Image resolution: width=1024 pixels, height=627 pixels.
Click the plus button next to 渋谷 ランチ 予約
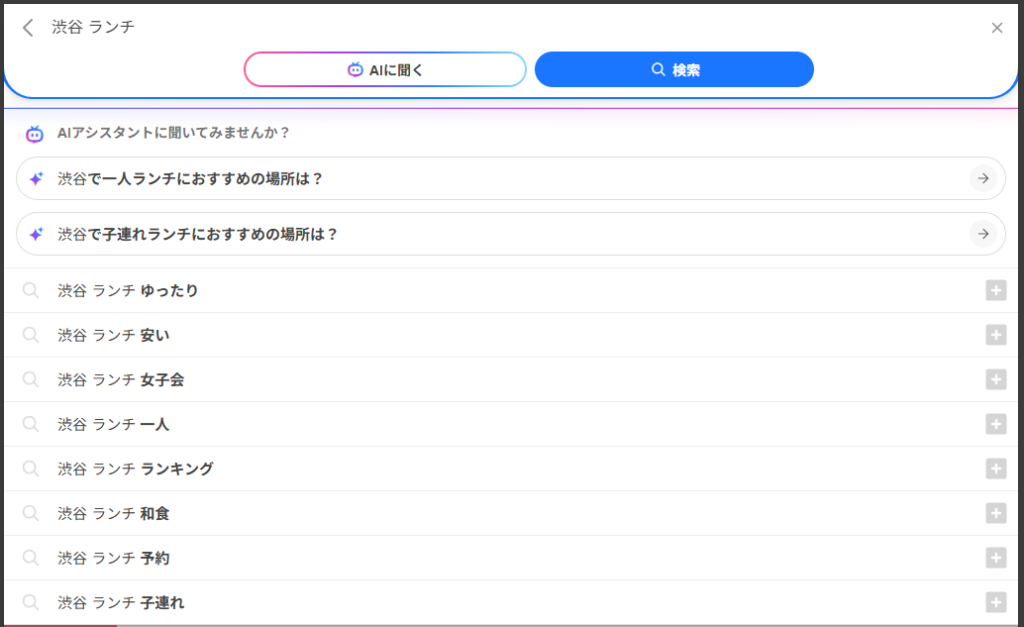tap(995, 558)
